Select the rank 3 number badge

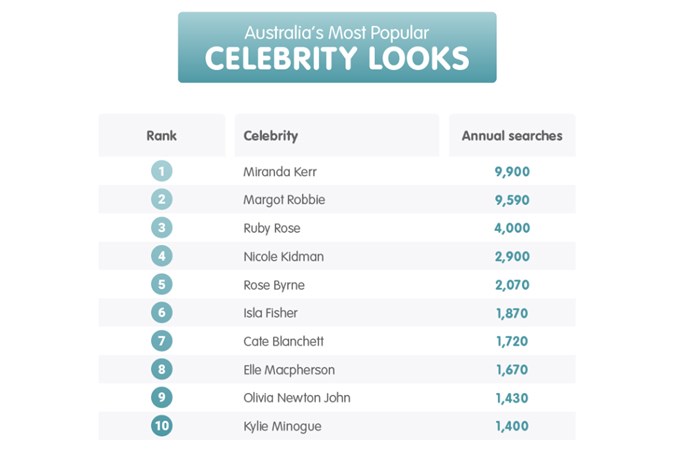point(161,228)
